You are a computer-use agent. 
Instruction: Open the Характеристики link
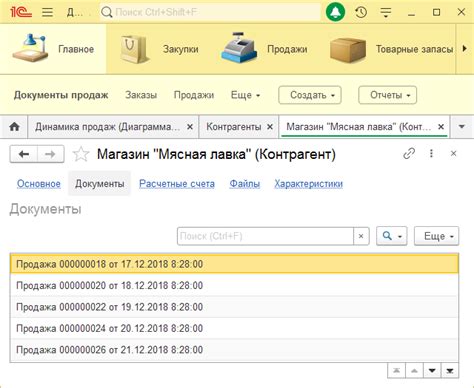308,184
